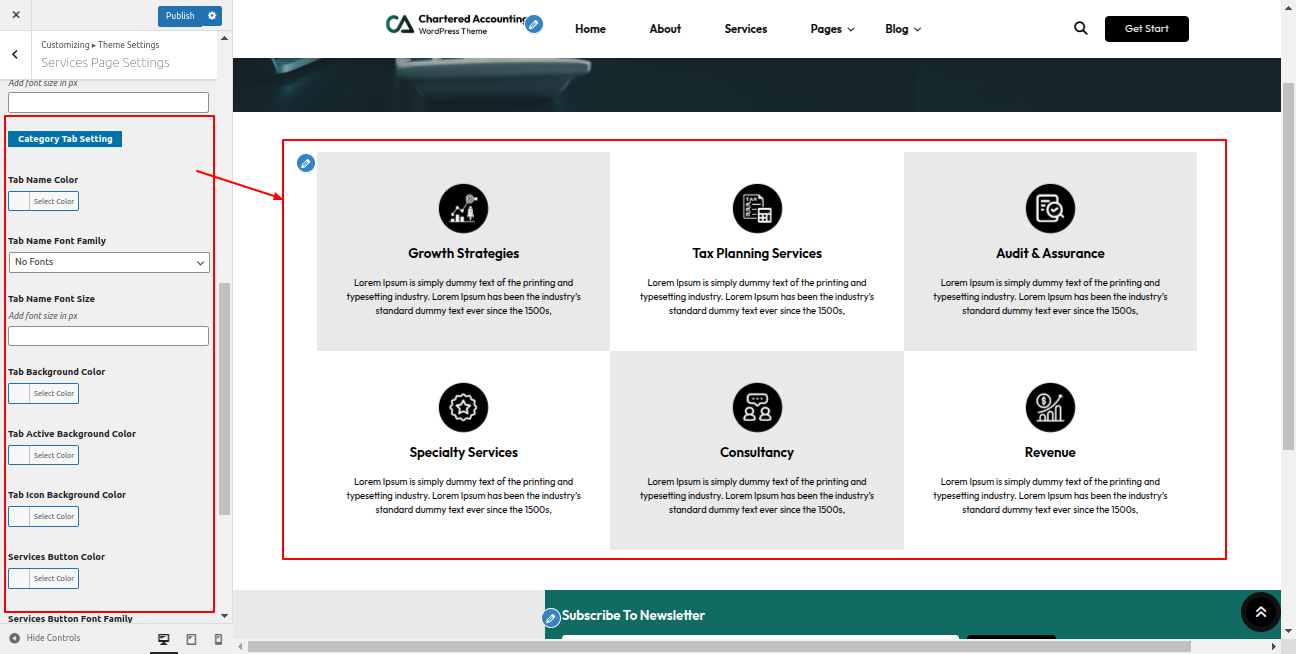Switch to tablet preview device icon
The width and height of the screenshot is (1296, 654).
(191, 639)
